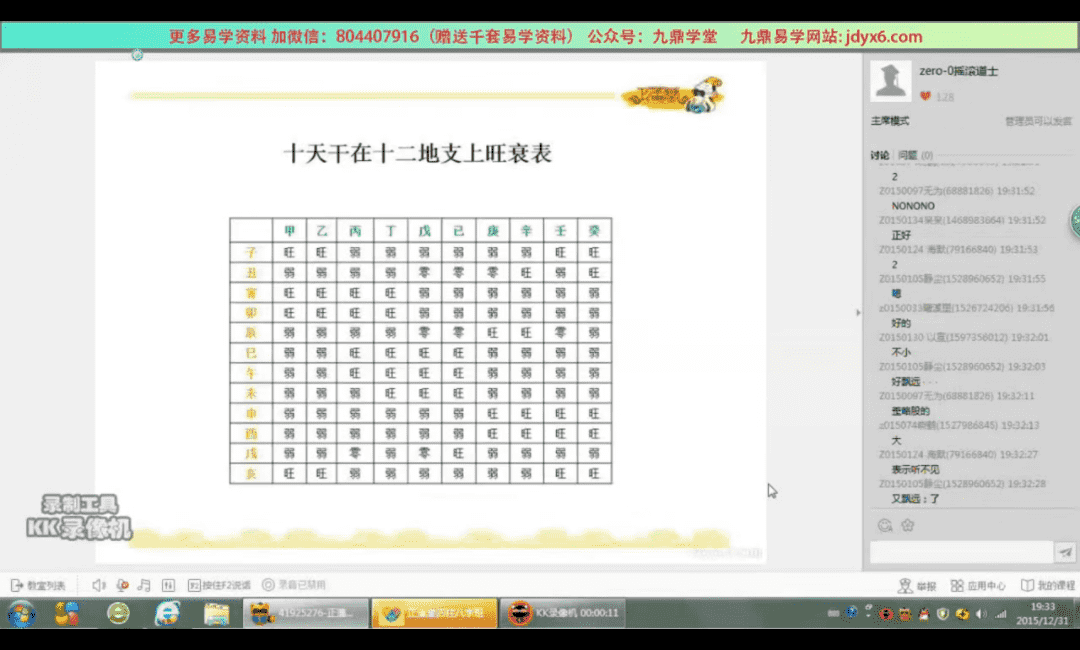This screenshot has width=1080, height=650.
Task: Toggle the 录音已禁用 recording indicator
Action: (294, 585)
